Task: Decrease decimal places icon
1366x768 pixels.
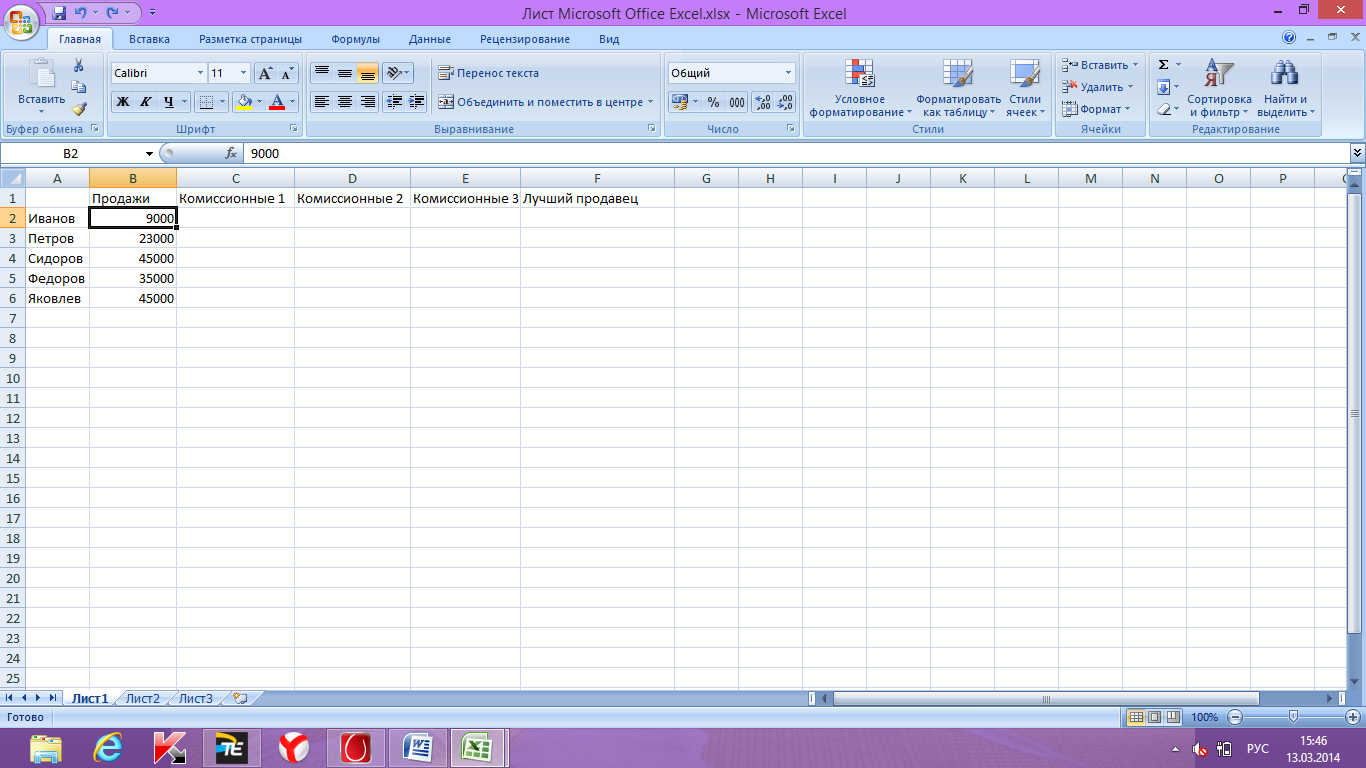Action: click(x=786, y=101)
